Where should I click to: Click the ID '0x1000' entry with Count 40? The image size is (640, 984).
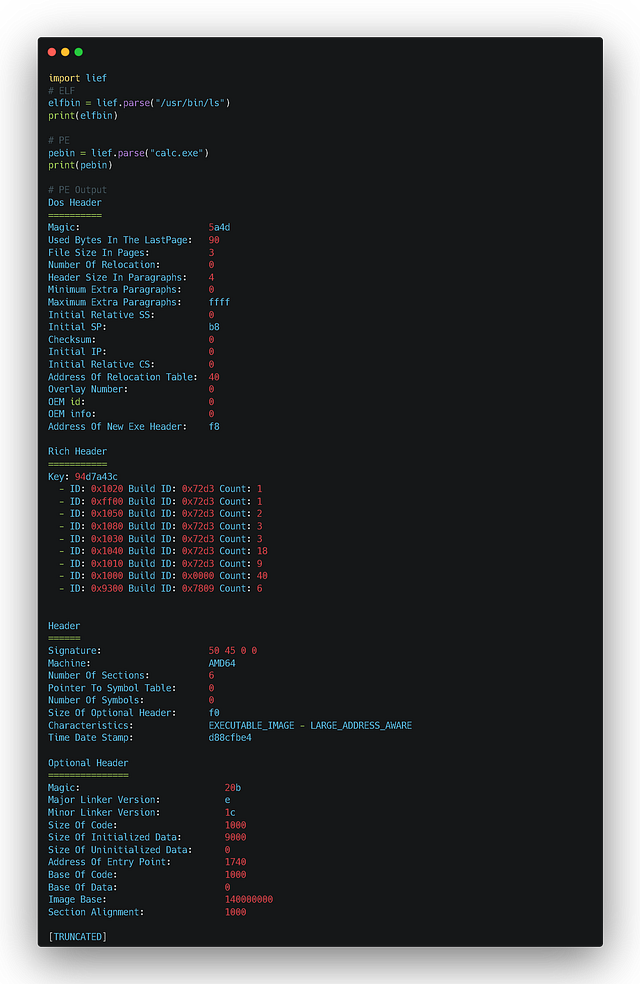click(x=163, y=575)
